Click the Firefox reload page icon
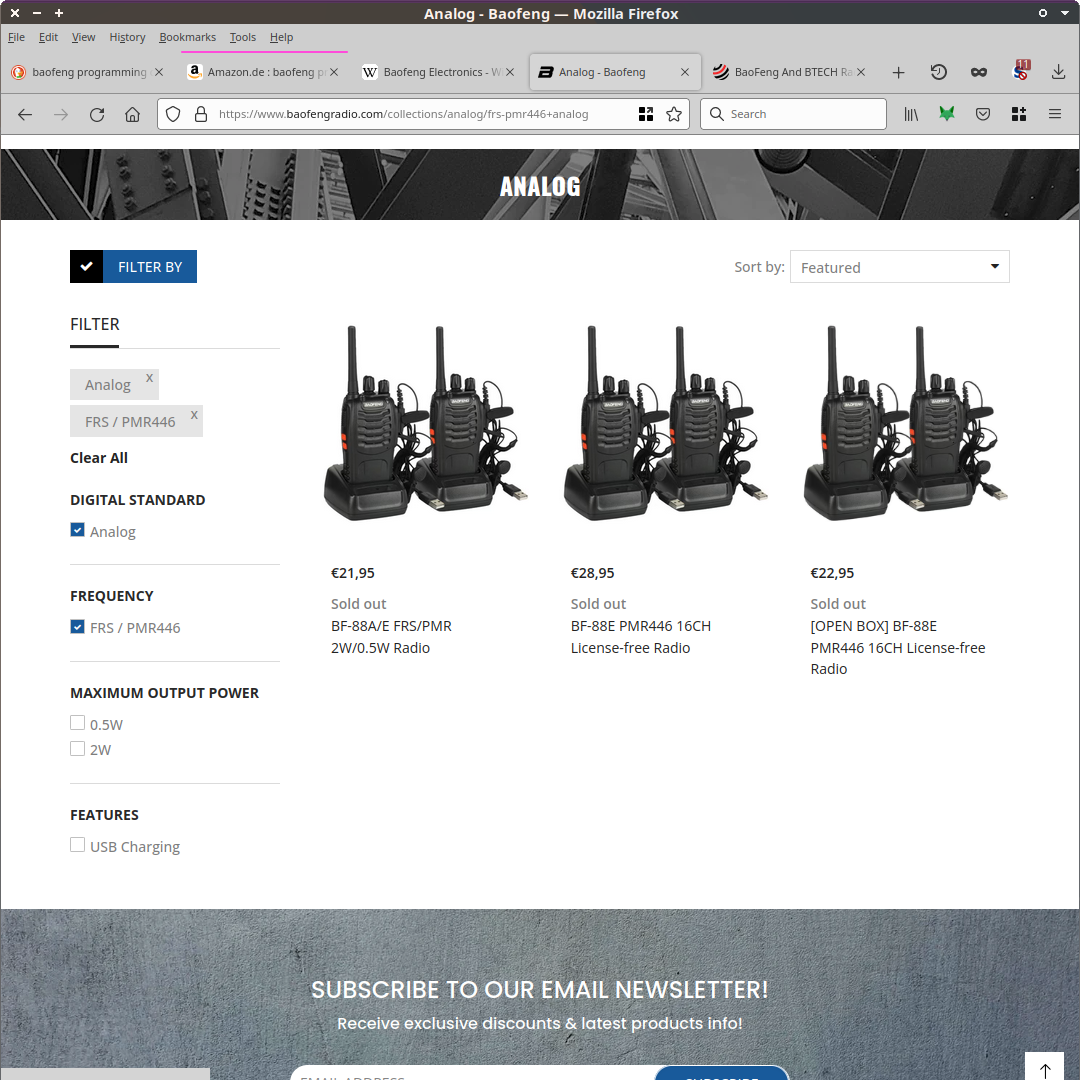Screen dimensions: 1080x1080 (x=97, y=115)
